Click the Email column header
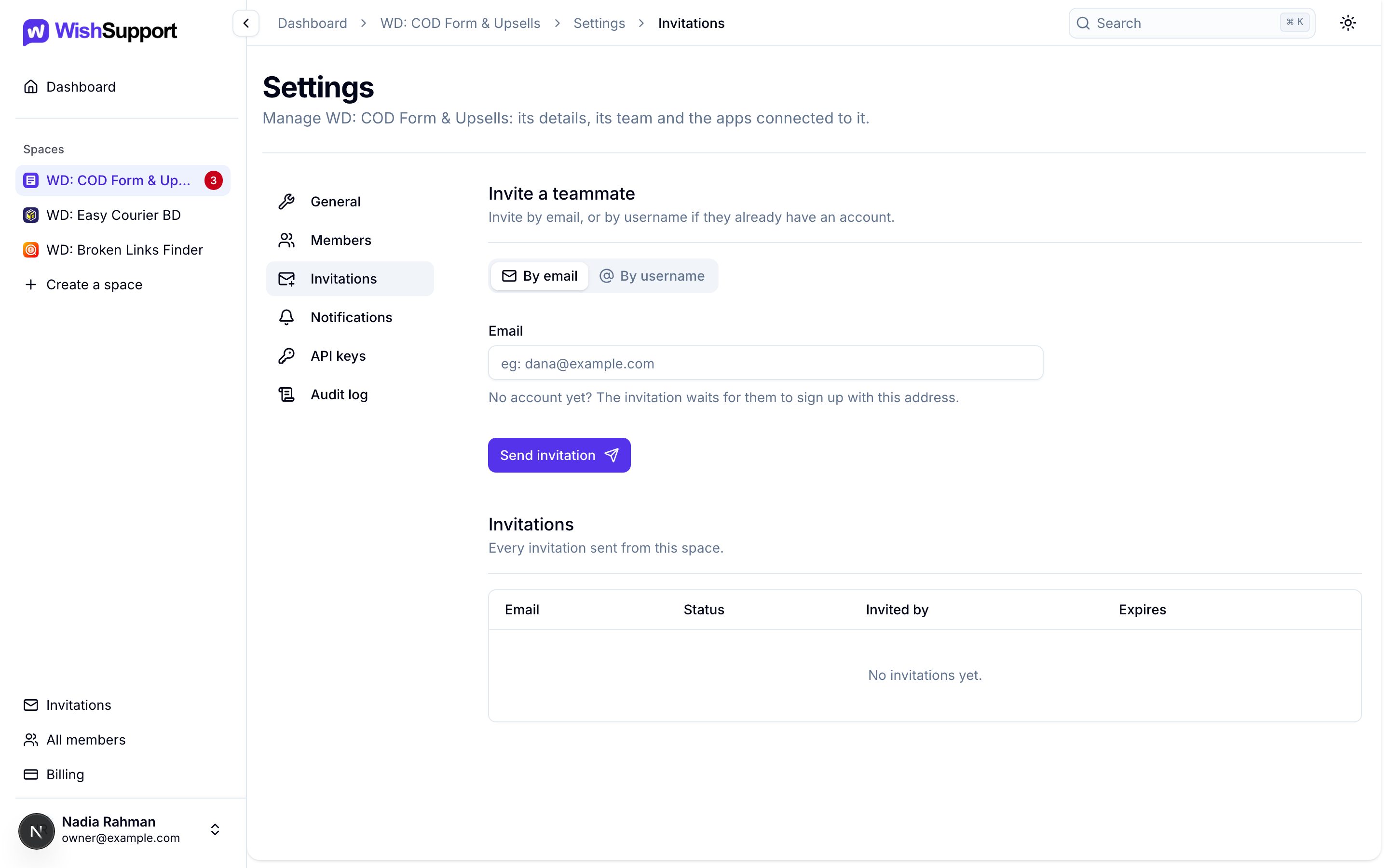This screenshot has width=1389, height=868. [x=522, y=610]
